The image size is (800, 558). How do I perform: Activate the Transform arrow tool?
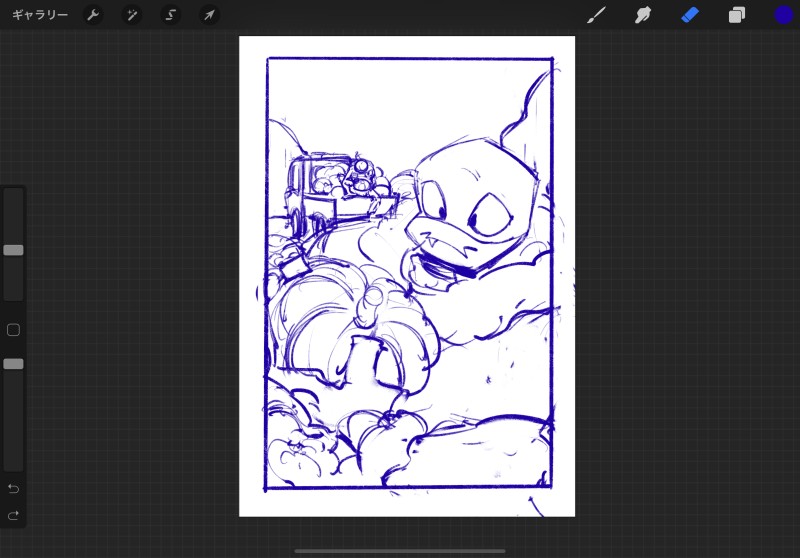click(209, 15)
